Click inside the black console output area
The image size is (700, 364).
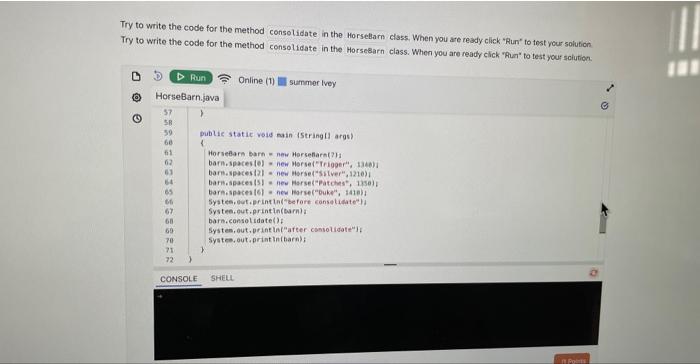point(377,319)
